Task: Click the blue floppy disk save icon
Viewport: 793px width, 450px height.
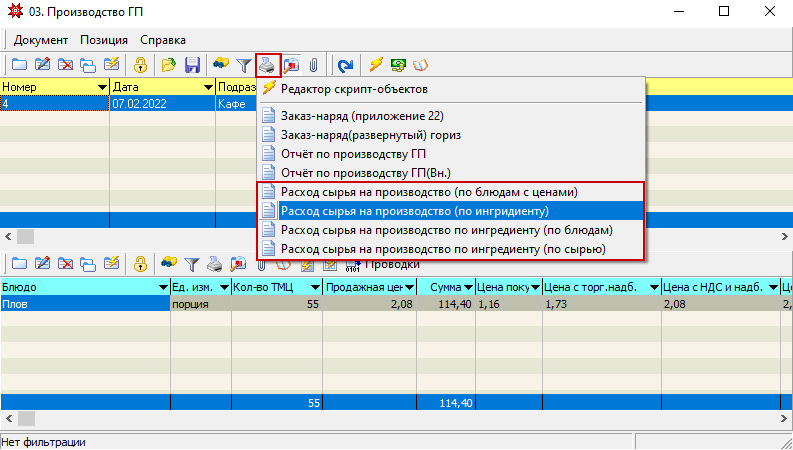Action: click(x=192, y=65)
